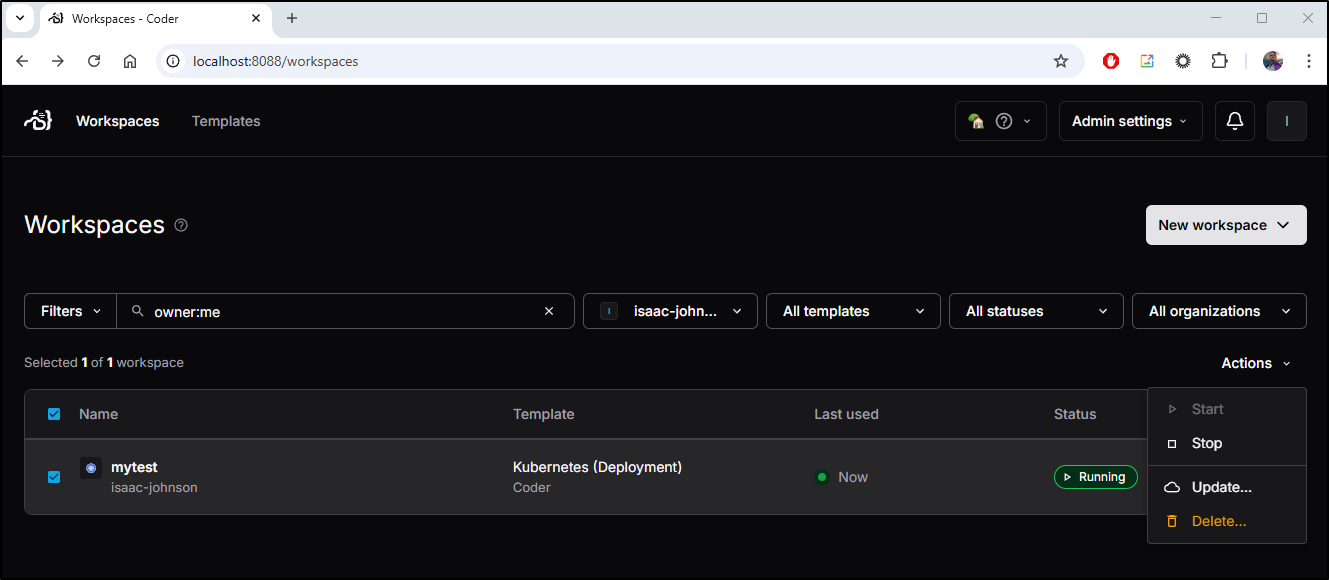1329x580 pixels.
Task: Reload the page with refresh icon
Action: [x=94, y=61]
